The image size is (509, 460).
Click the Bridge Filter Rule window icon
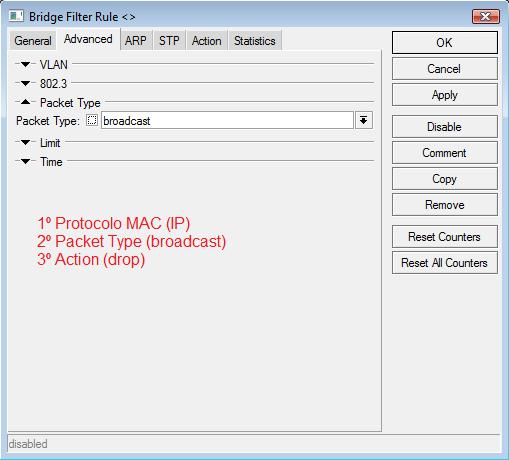click(x=16, y=16)
